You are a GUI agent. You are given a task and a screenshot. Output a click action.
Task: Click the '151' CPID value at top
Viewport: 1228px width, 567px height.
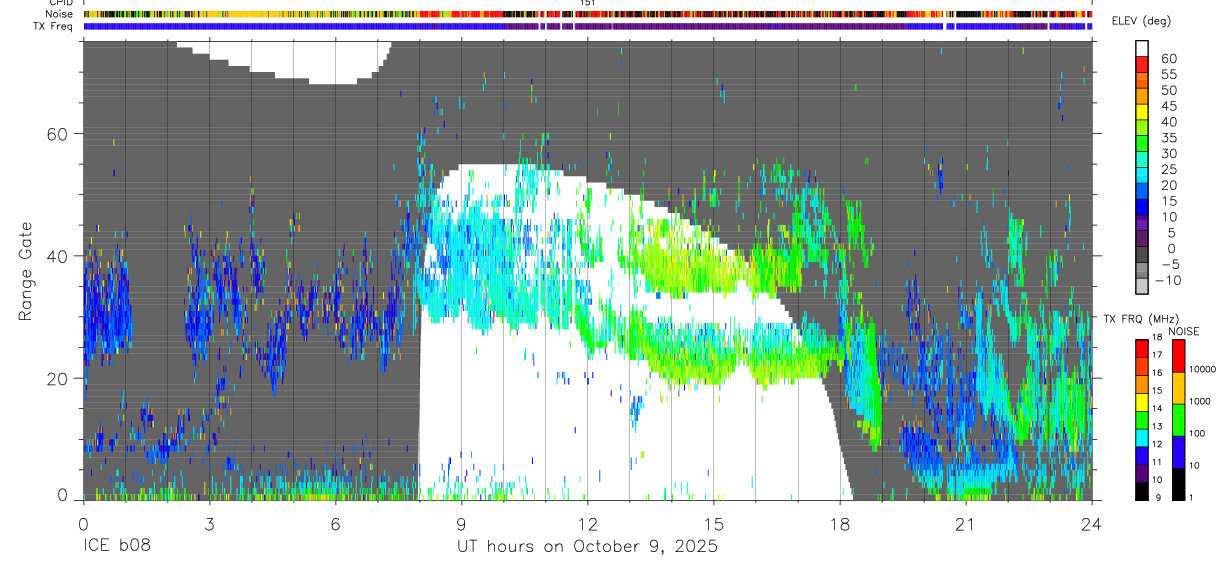tap(587, 3)
